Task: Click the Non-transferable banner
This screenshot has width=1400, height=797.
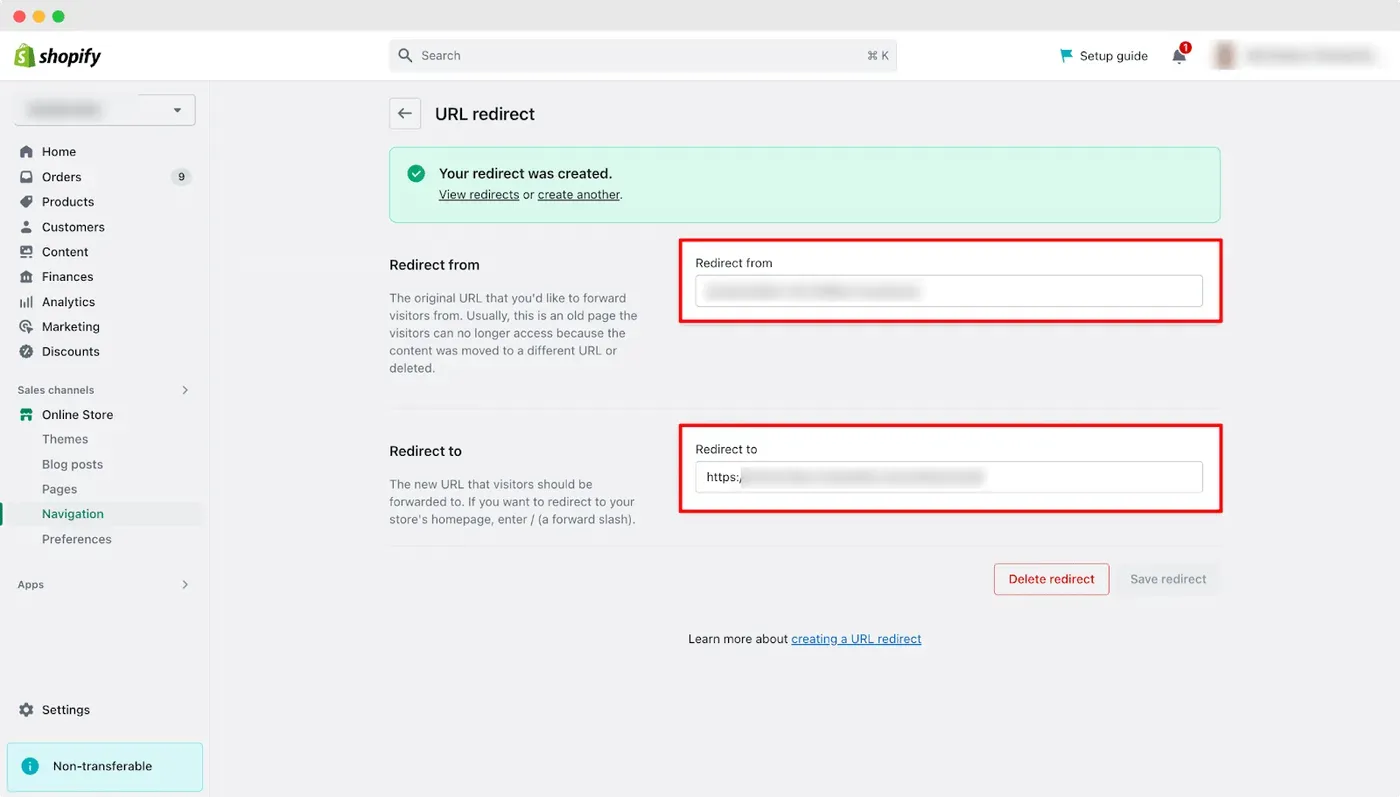Action: (x=105, y=767)
